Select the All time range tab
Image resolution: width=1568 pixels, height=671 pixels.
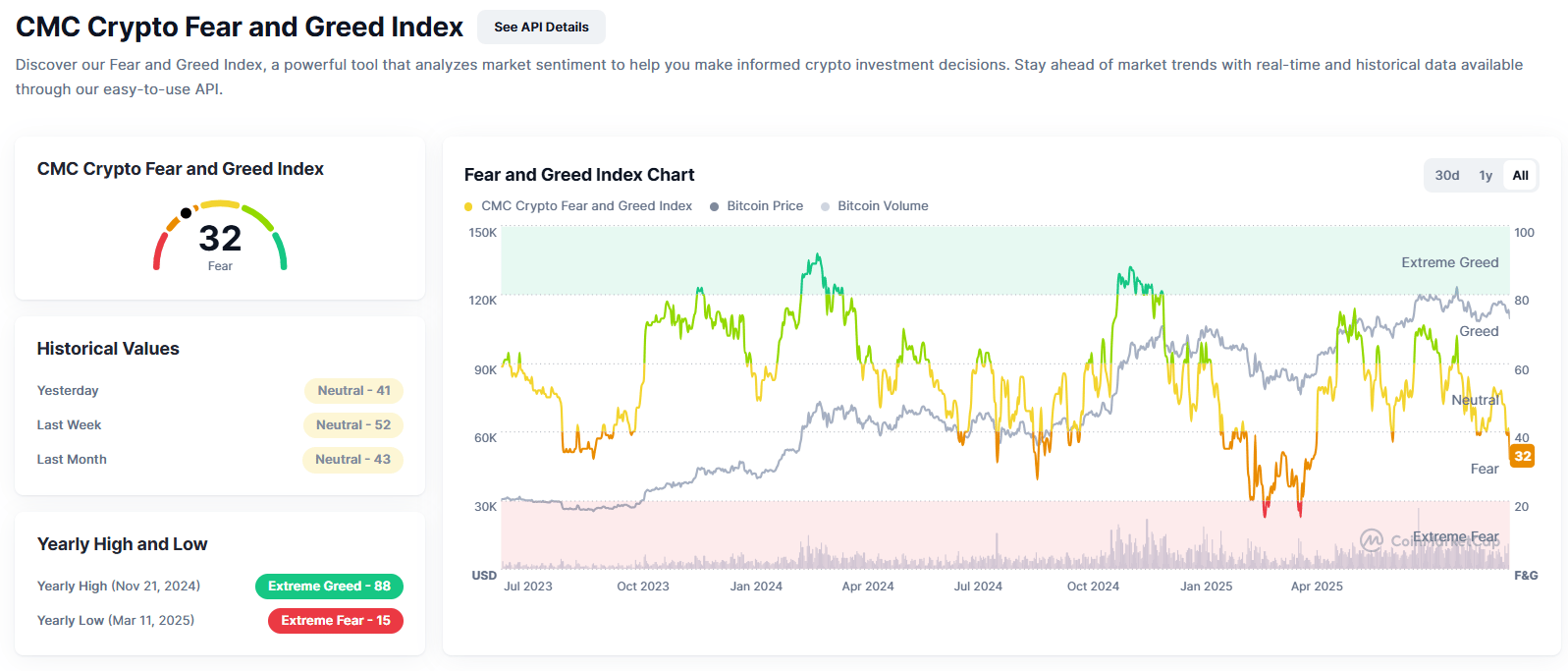(1520, 176)
